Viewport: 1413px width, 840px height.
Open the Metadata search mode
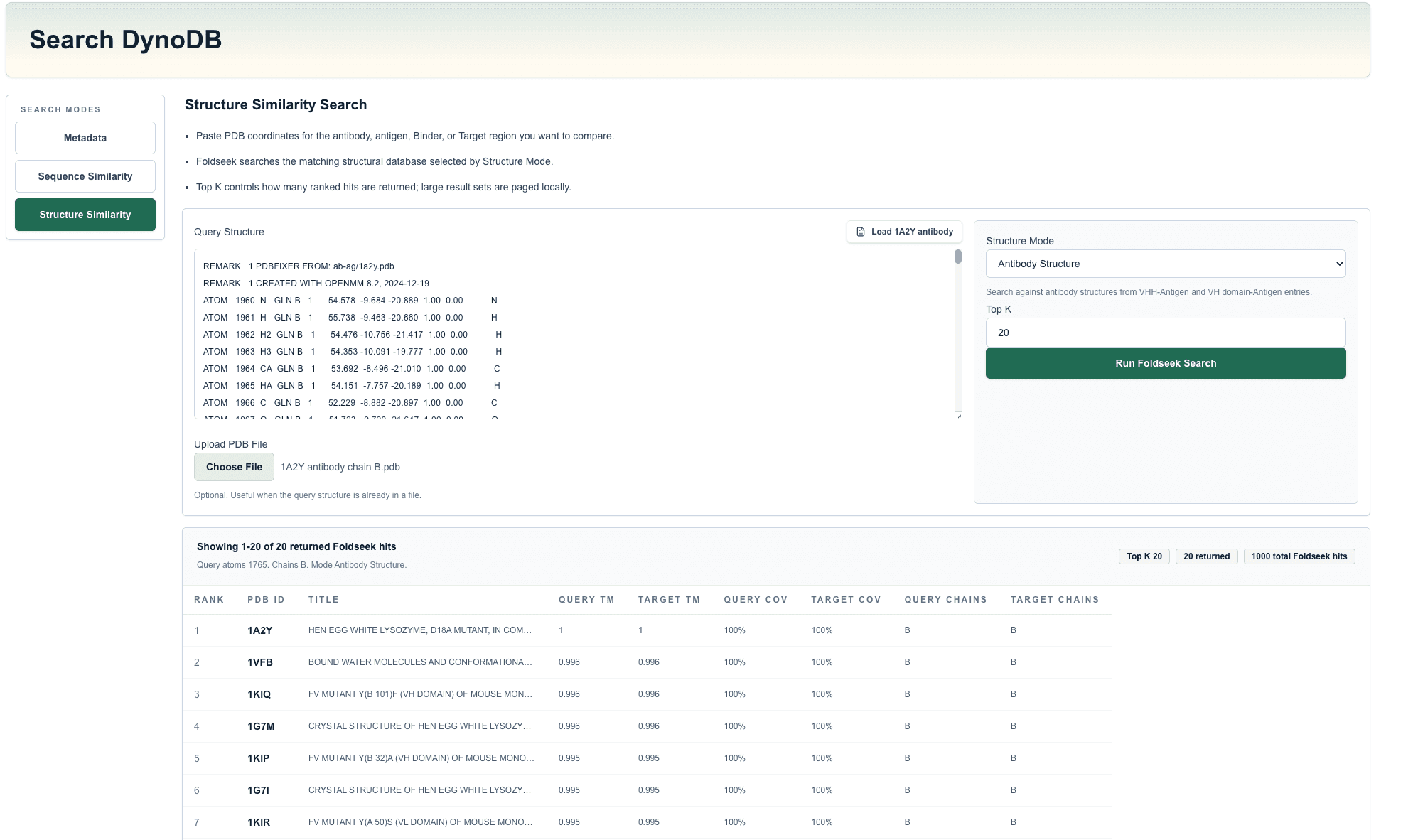tap(85, 138)
